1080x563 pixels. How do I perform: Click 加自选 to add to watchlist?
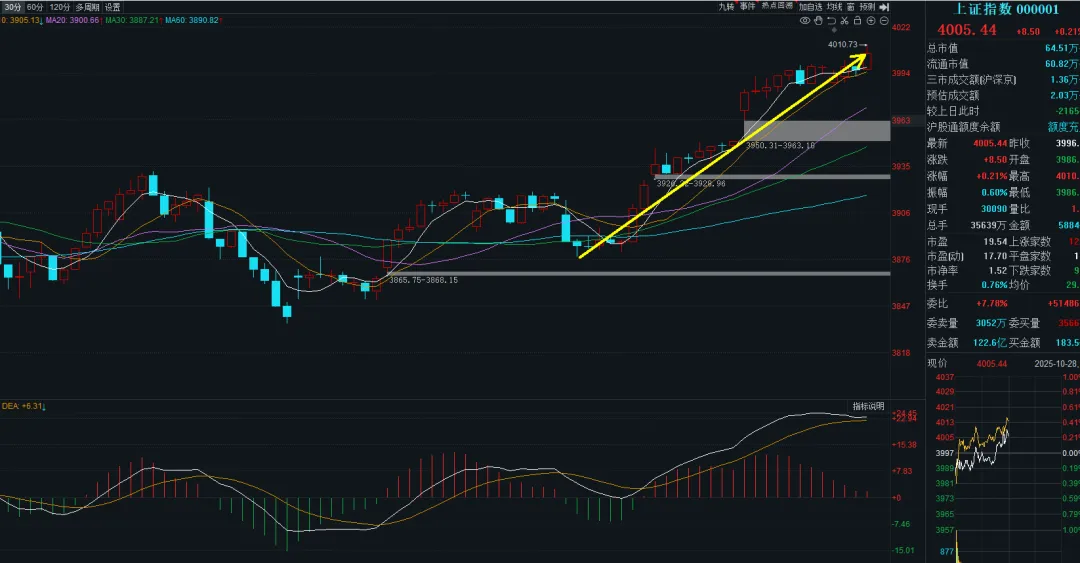pyautogui.click(x=811, y=7)
